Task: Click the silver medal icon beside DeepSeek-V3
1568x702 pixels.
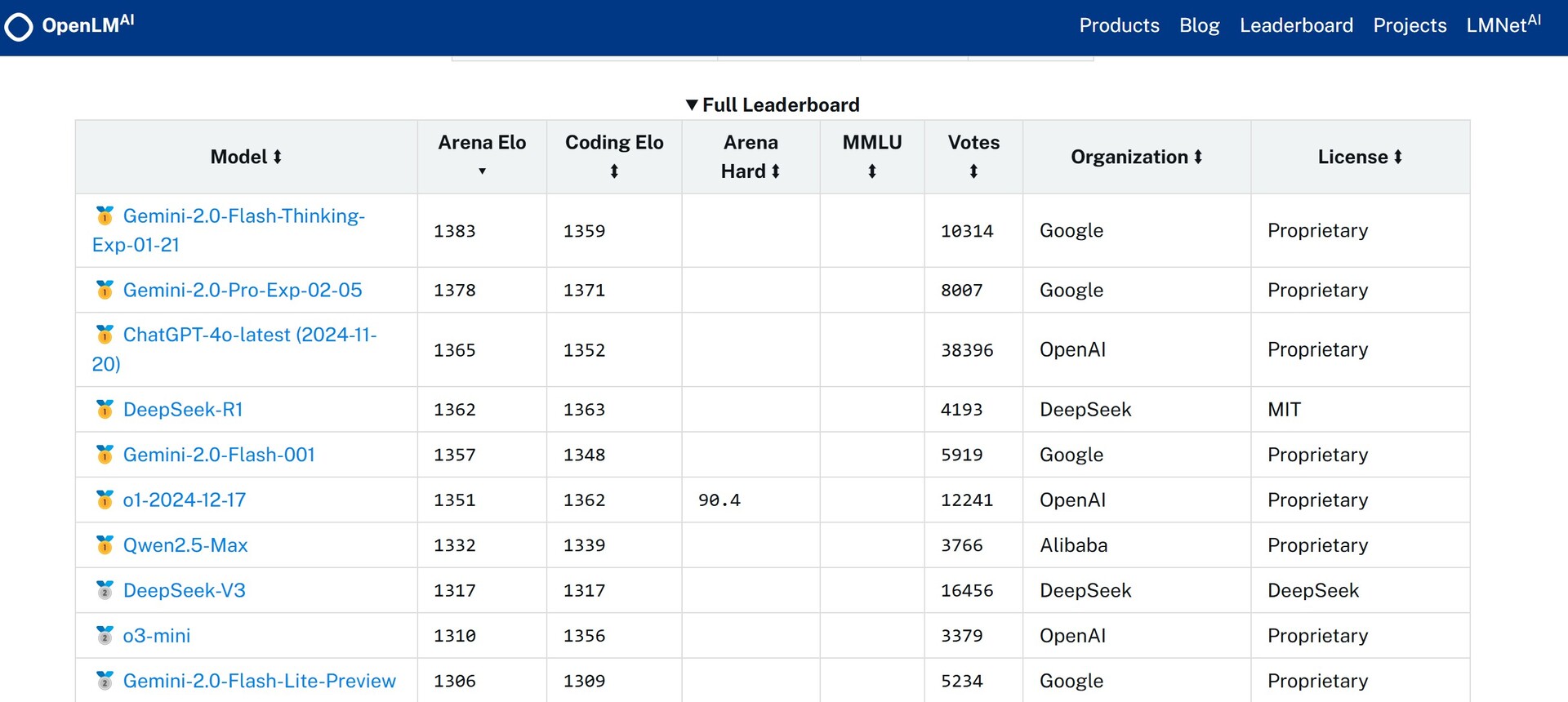Action: pos(105,590)
